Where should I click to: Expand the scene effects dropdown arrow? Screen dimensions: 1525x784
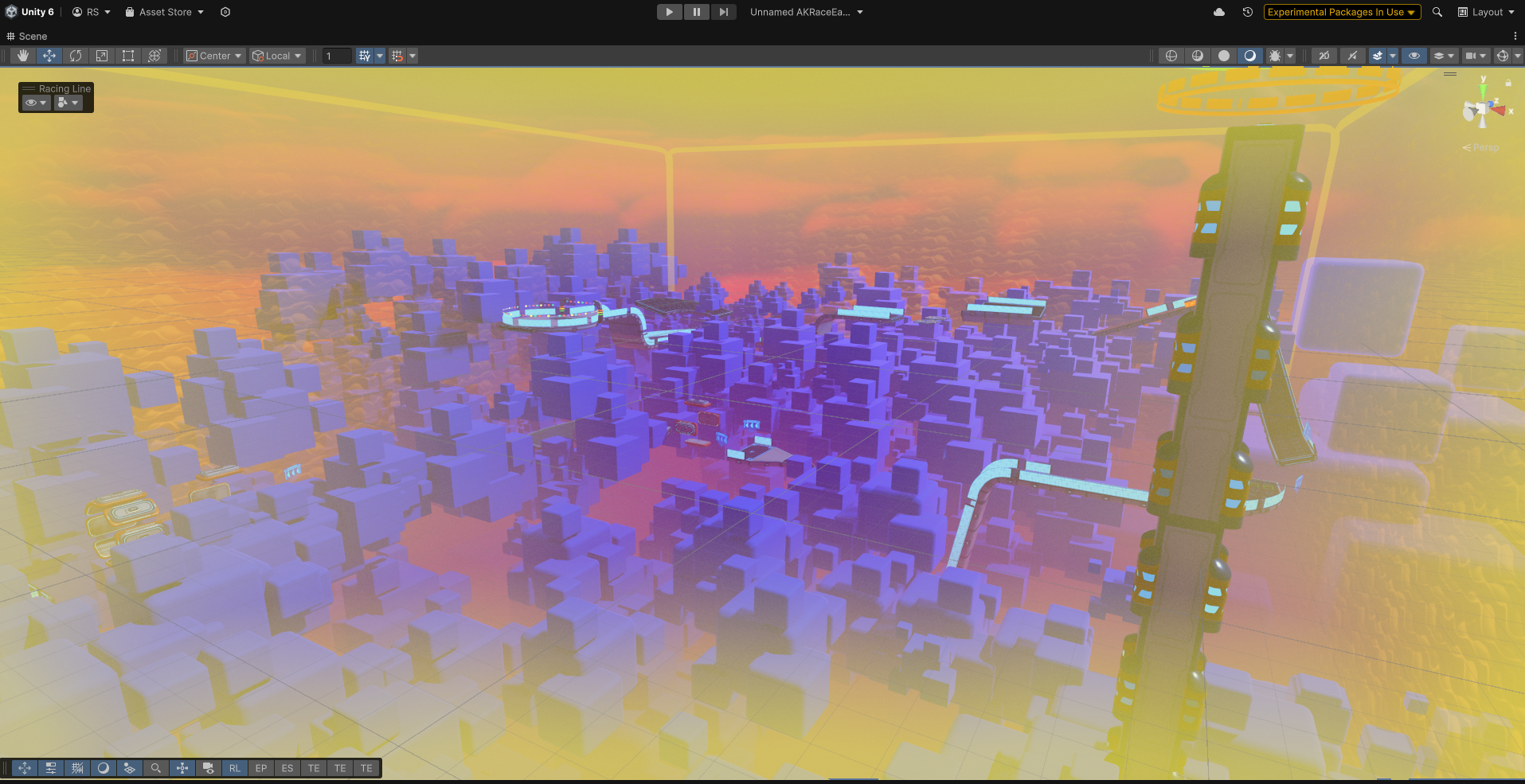[1393, 56]
